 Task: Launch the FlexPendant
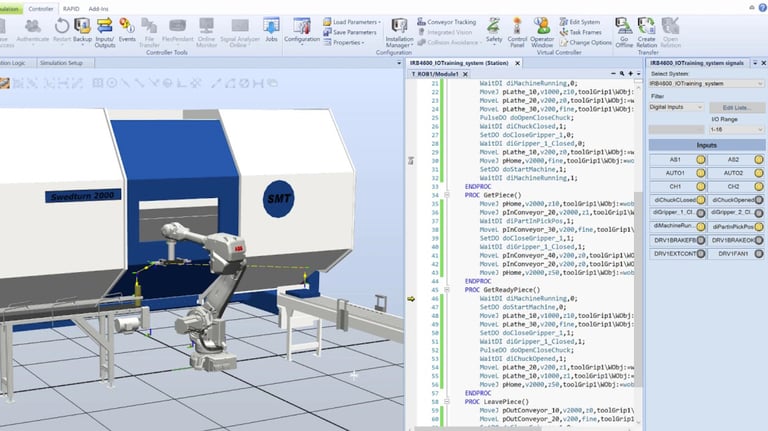pyautogui.click(x=177, y=30)
